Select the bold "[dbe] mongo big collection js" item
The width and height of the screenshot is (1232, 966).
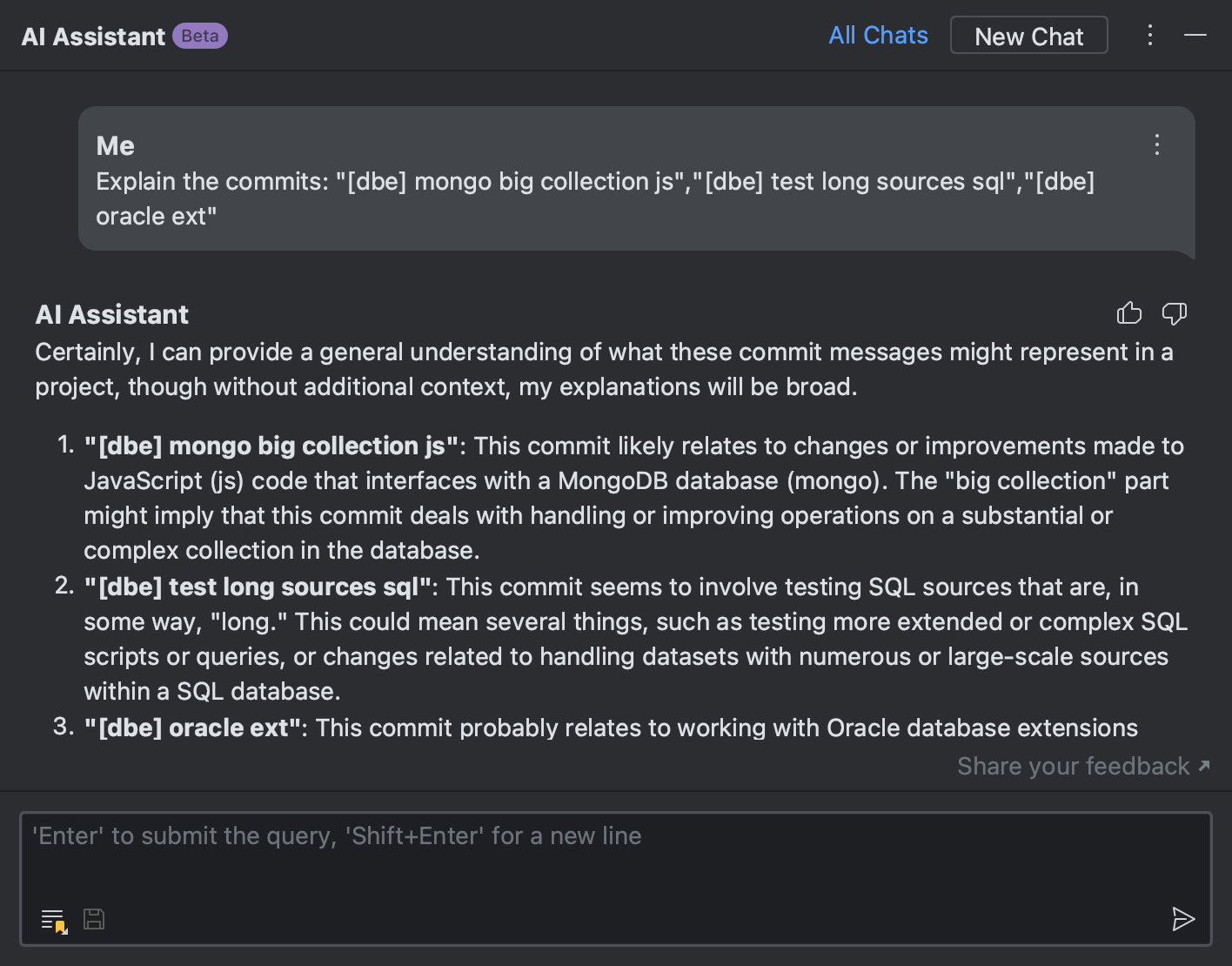(271, 446)
